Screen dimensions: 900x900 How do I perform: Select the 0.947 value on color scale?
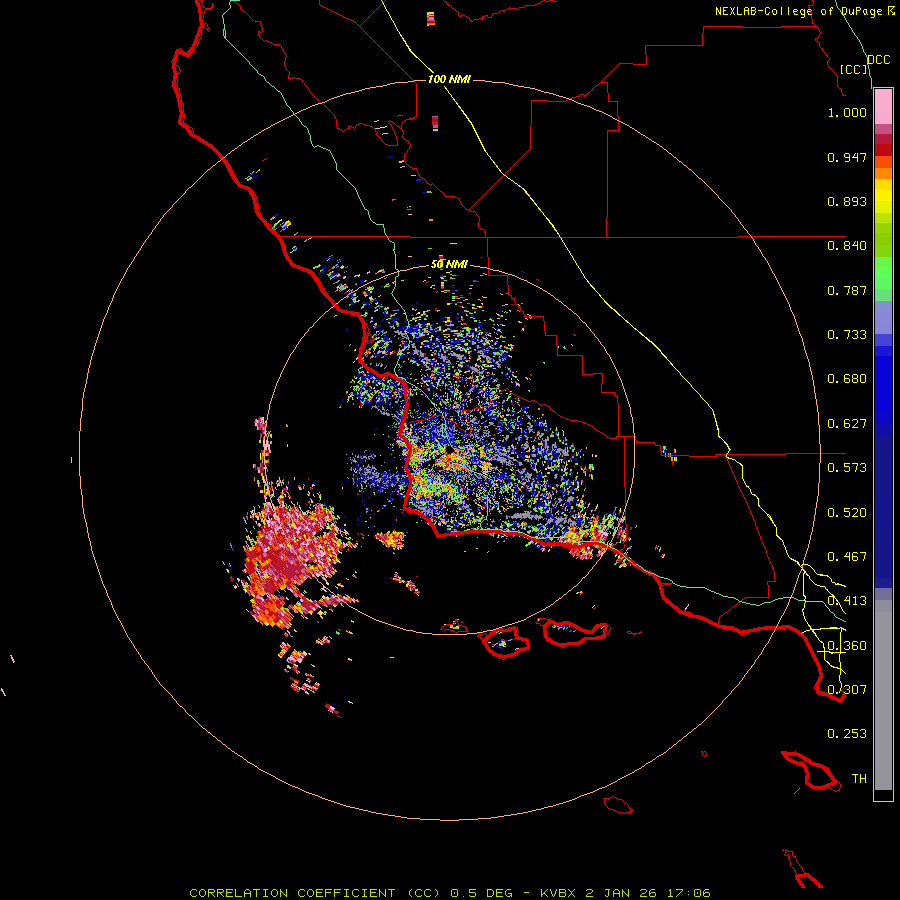[x=847, y=157]
